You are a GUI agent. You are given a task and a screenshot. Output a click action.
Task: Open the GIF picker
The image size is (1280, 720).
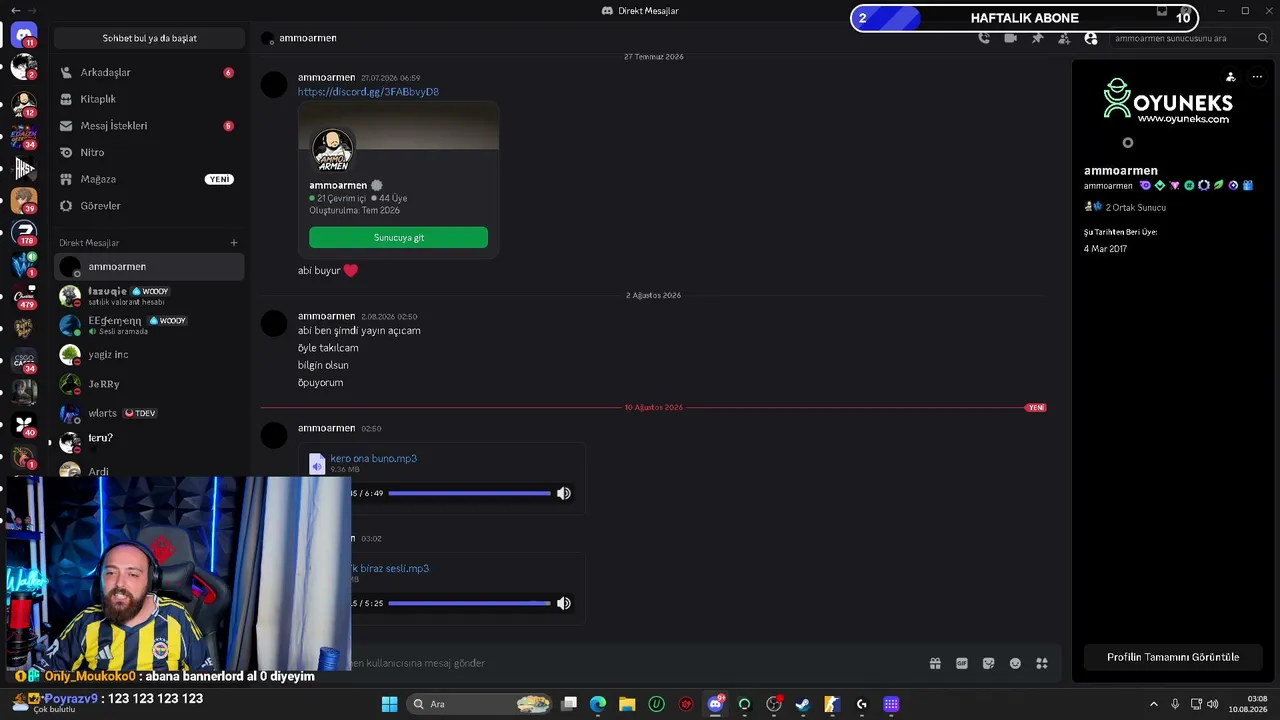[962, 663]
